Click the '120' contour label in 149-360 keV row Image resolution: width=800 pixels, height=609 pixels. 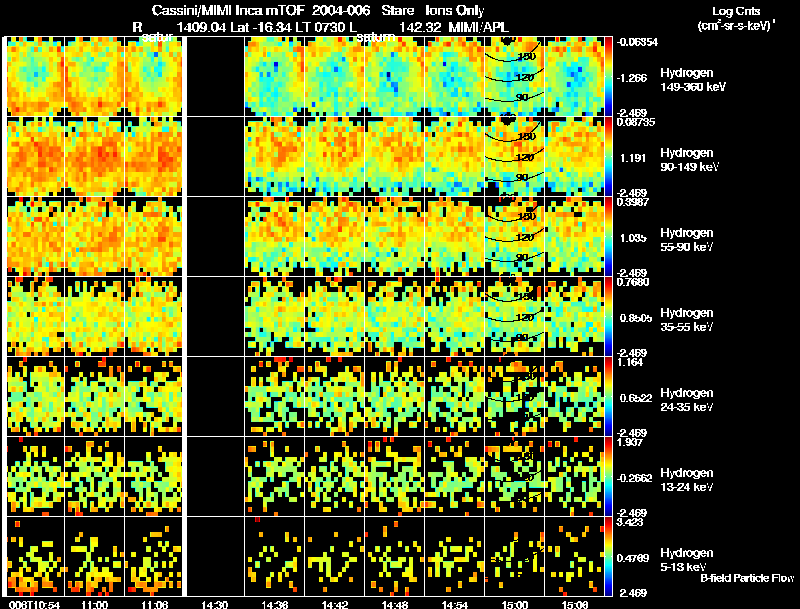[526, 78]
